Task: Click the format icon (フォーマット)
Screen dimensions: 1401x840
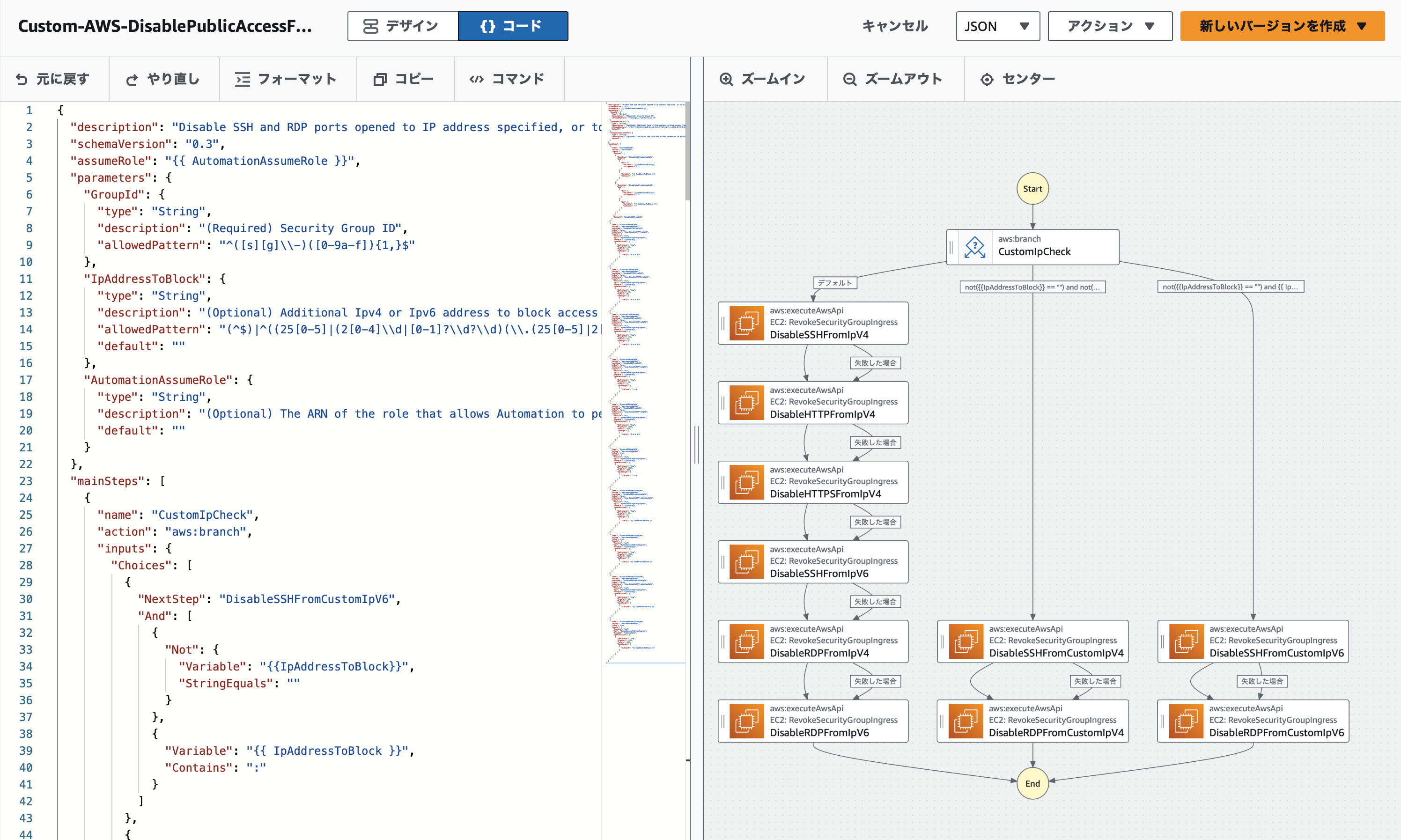Action: 242,80
